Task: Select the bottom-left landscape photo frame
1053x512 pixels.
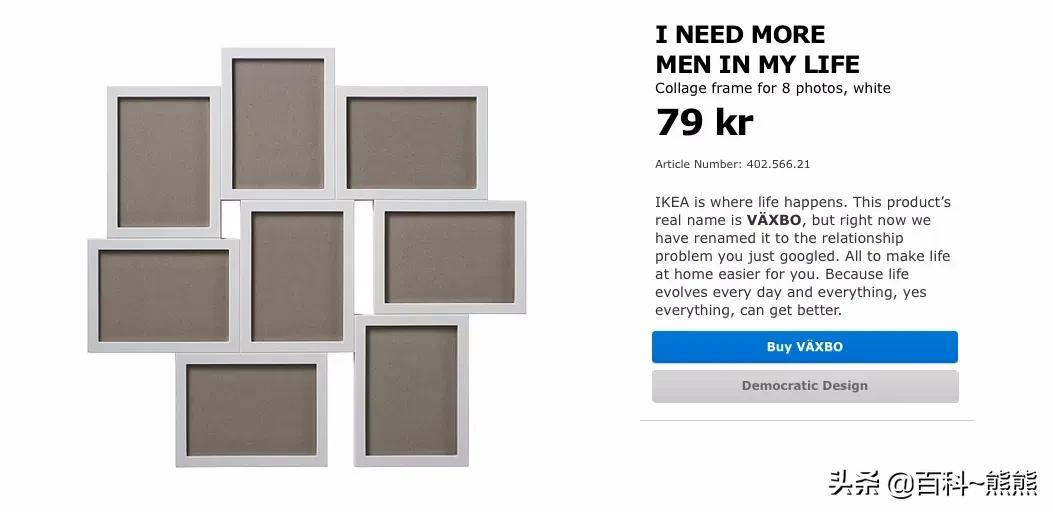Action: (252, 410)
